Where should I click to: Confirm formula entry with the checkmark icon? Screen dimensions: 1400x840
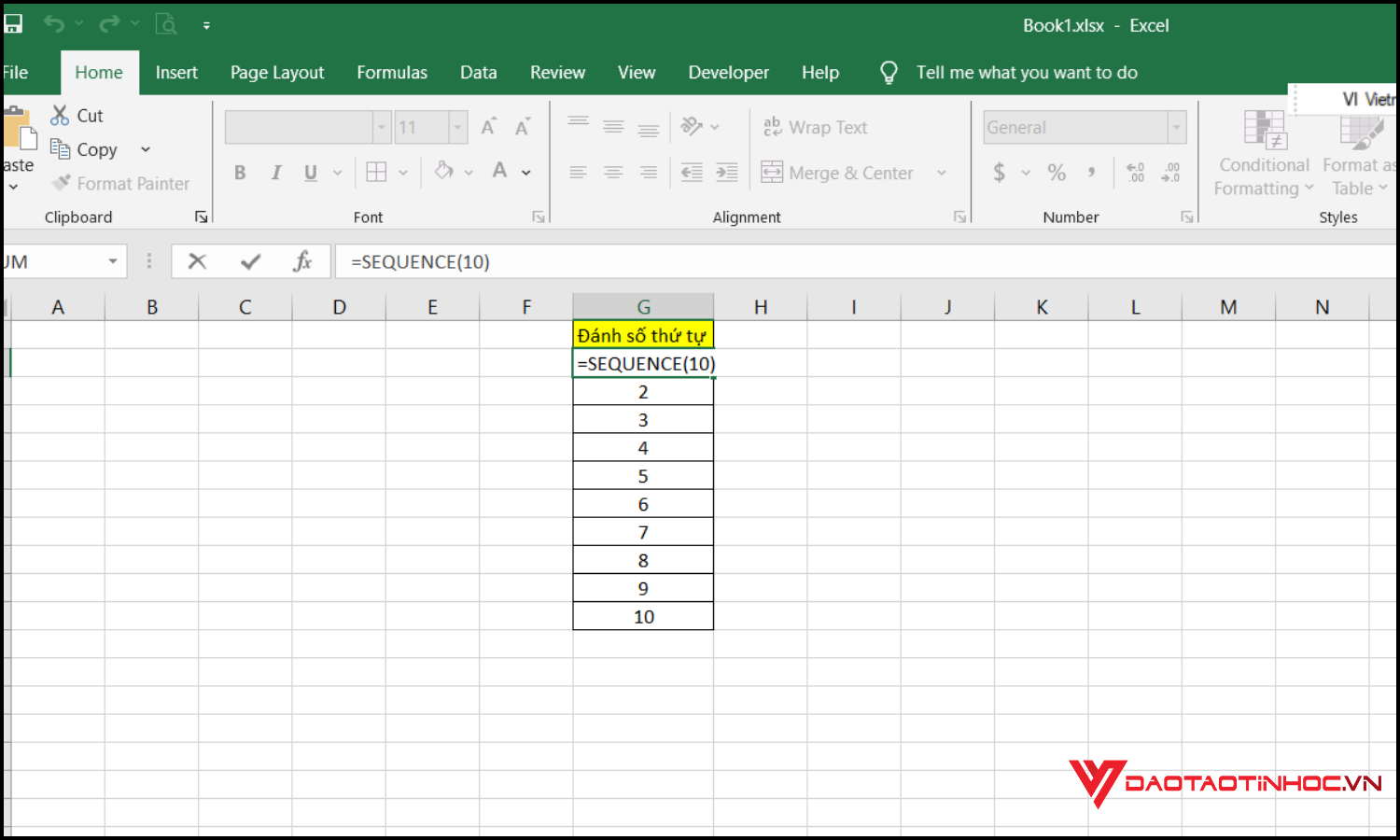coord(250,262)
